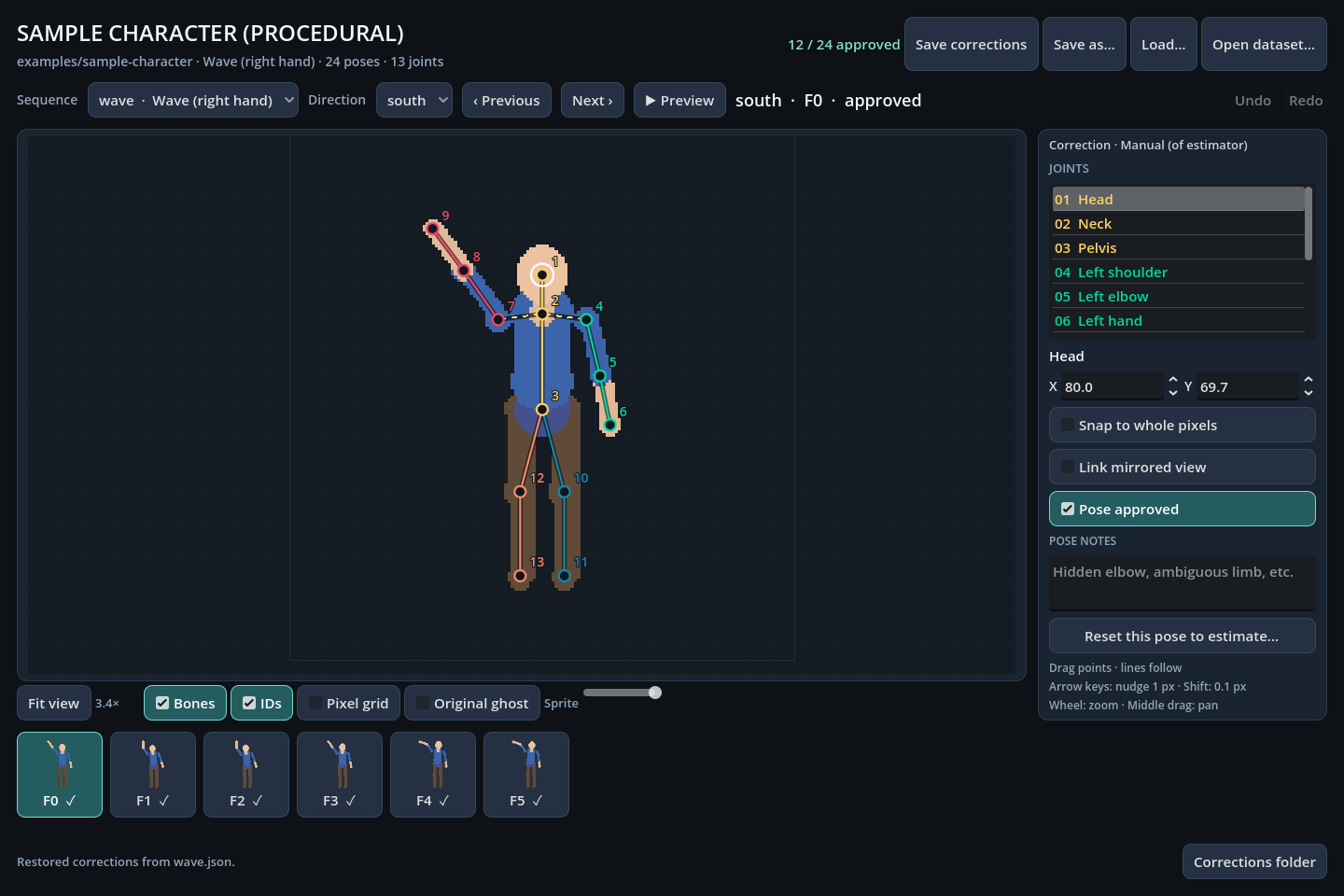The height and width of the screenshot is (896, 1344).
Task: Open the Save as… dialog
Action: pos(1084,44)
